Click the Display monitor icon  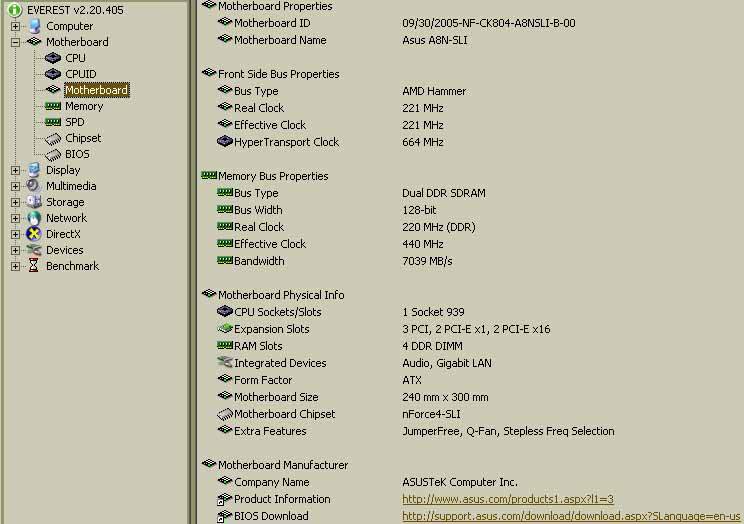point(34,169)
